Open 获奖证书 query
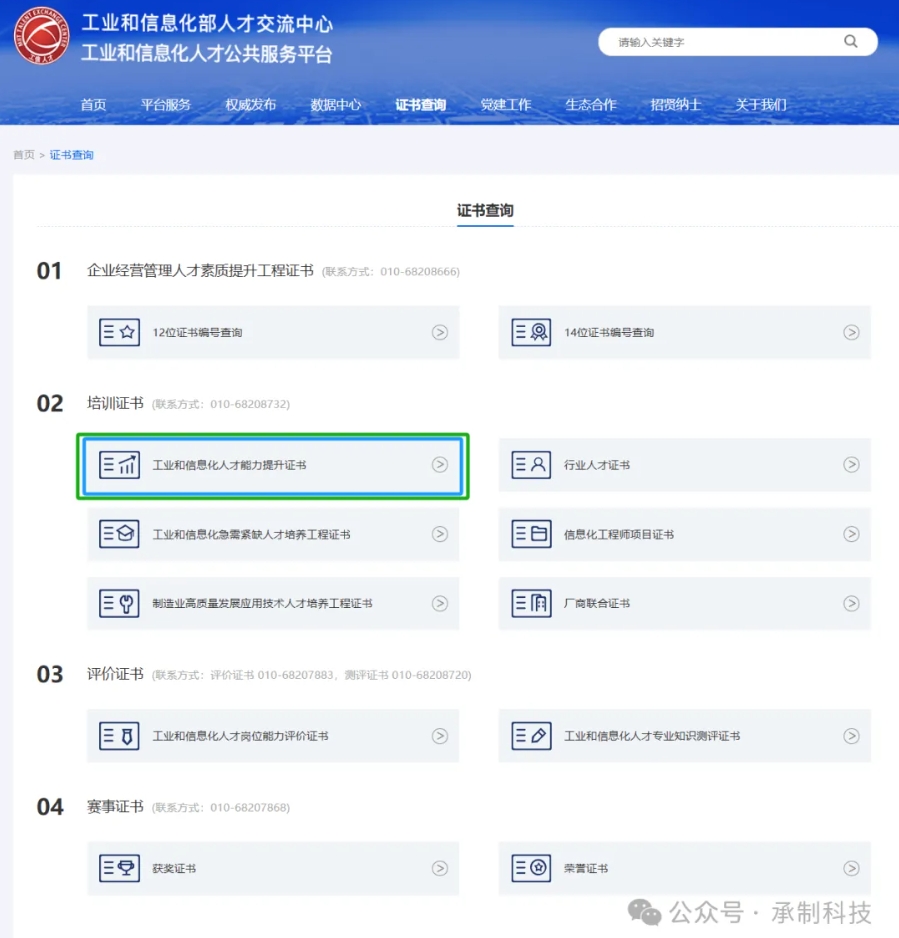The height and width of the screenshot is (938, 899). tap(273, 868)
